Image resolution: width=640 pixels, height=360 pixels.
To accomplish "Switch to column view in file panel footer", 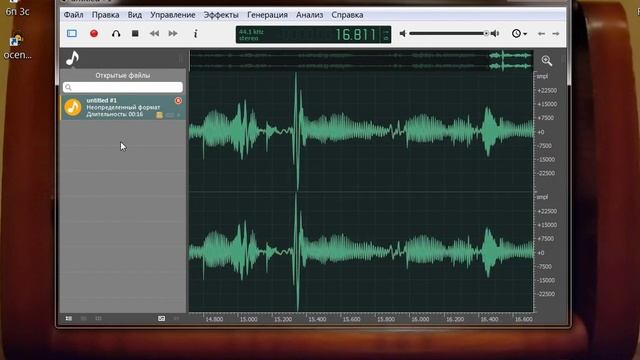I will 98,318.
